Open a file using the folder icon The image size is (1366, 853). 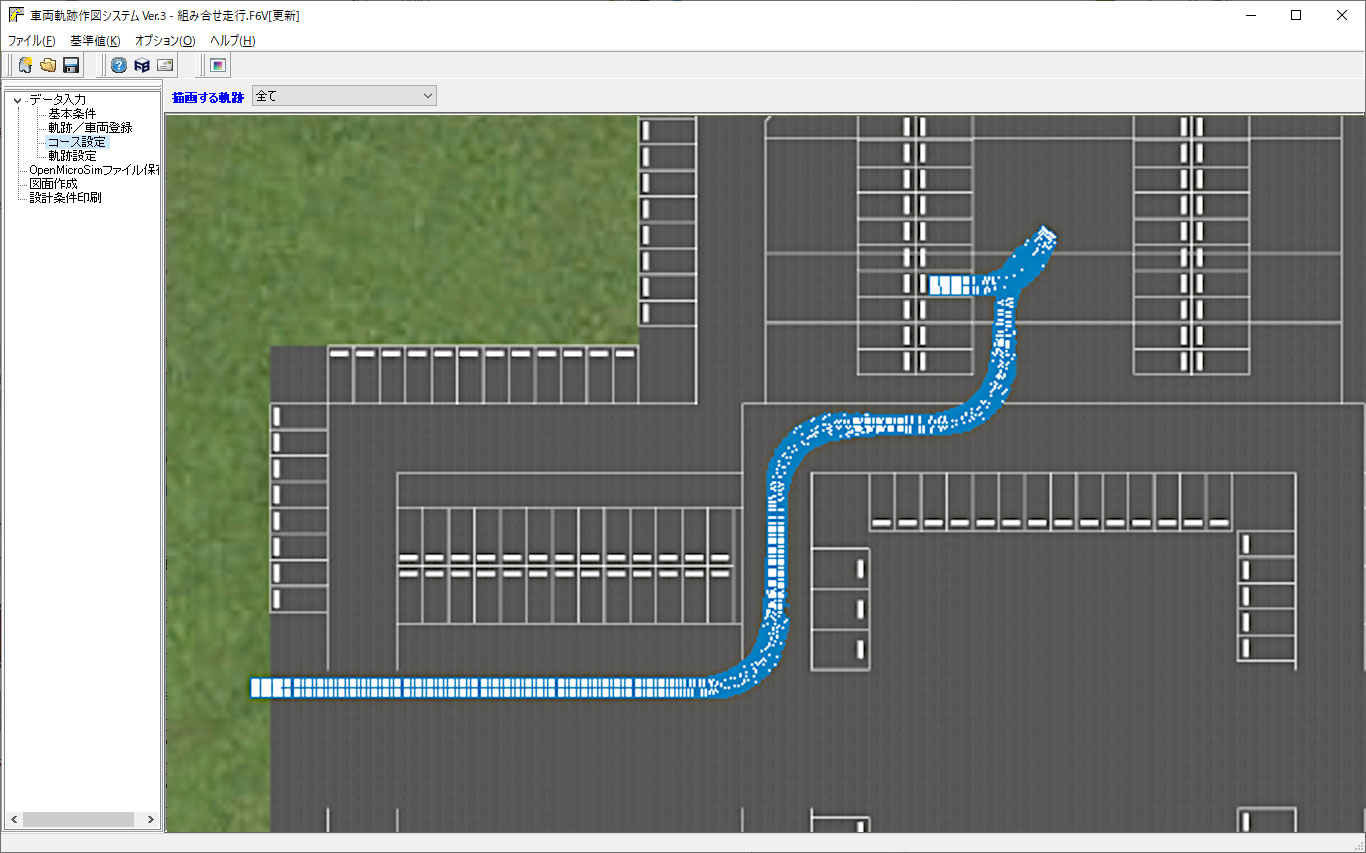[x=48, y=66]
